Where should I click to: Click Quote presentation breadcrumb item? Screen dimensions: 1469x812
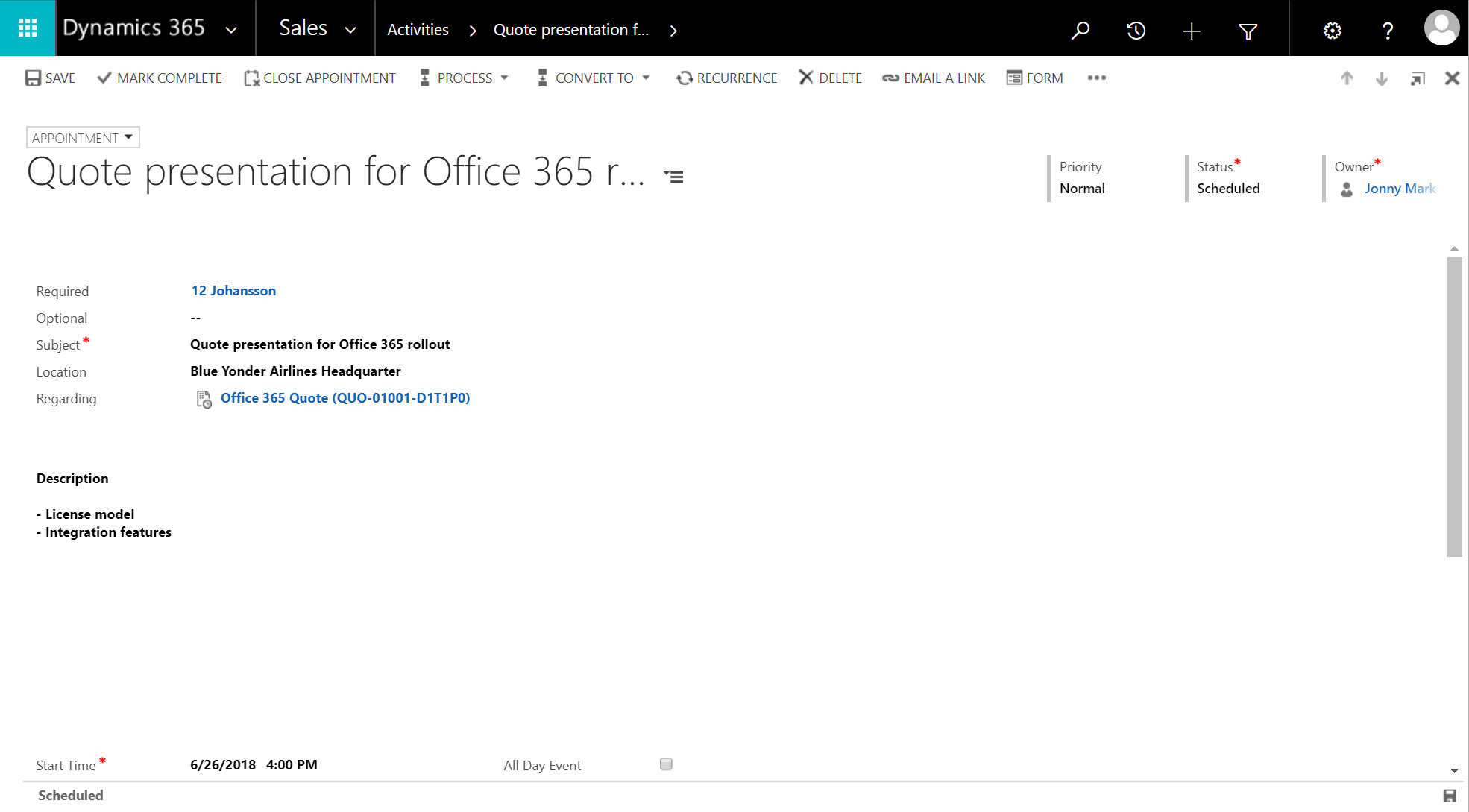pyautogui.click(x=571, y=30)
